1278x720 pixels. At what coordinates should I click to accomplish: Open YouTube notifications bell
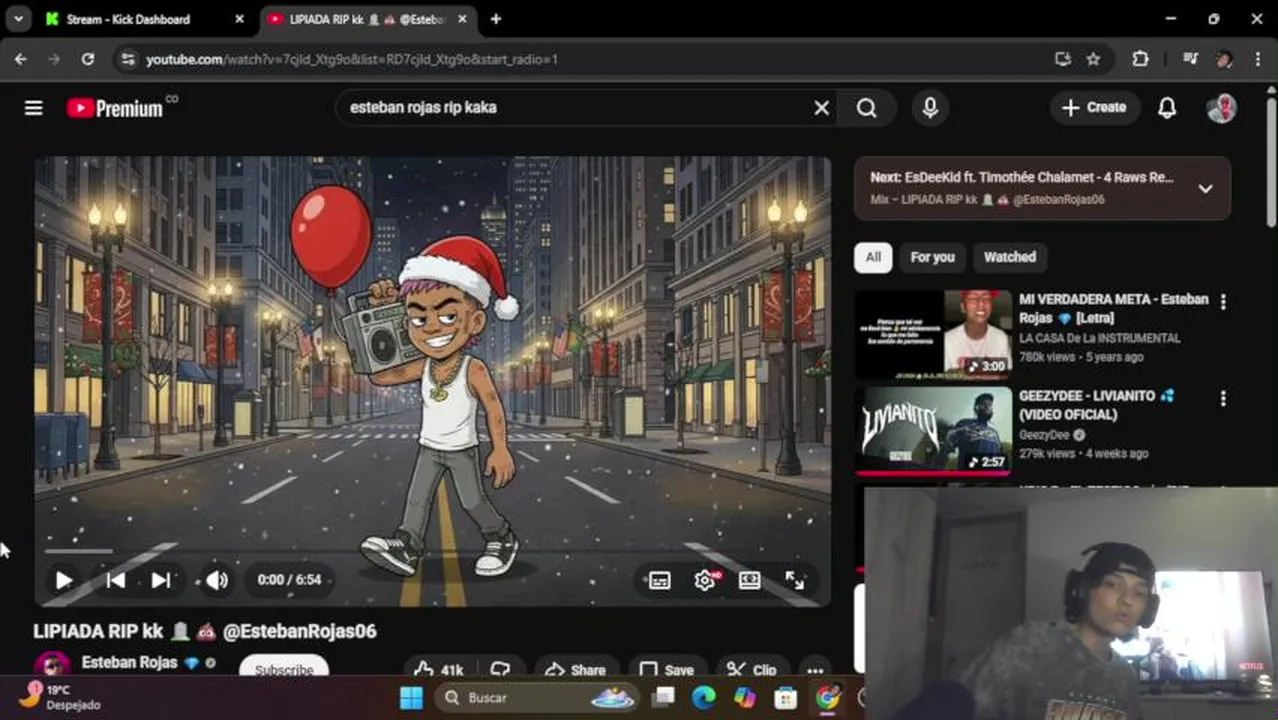click(x=1167, y=108)
